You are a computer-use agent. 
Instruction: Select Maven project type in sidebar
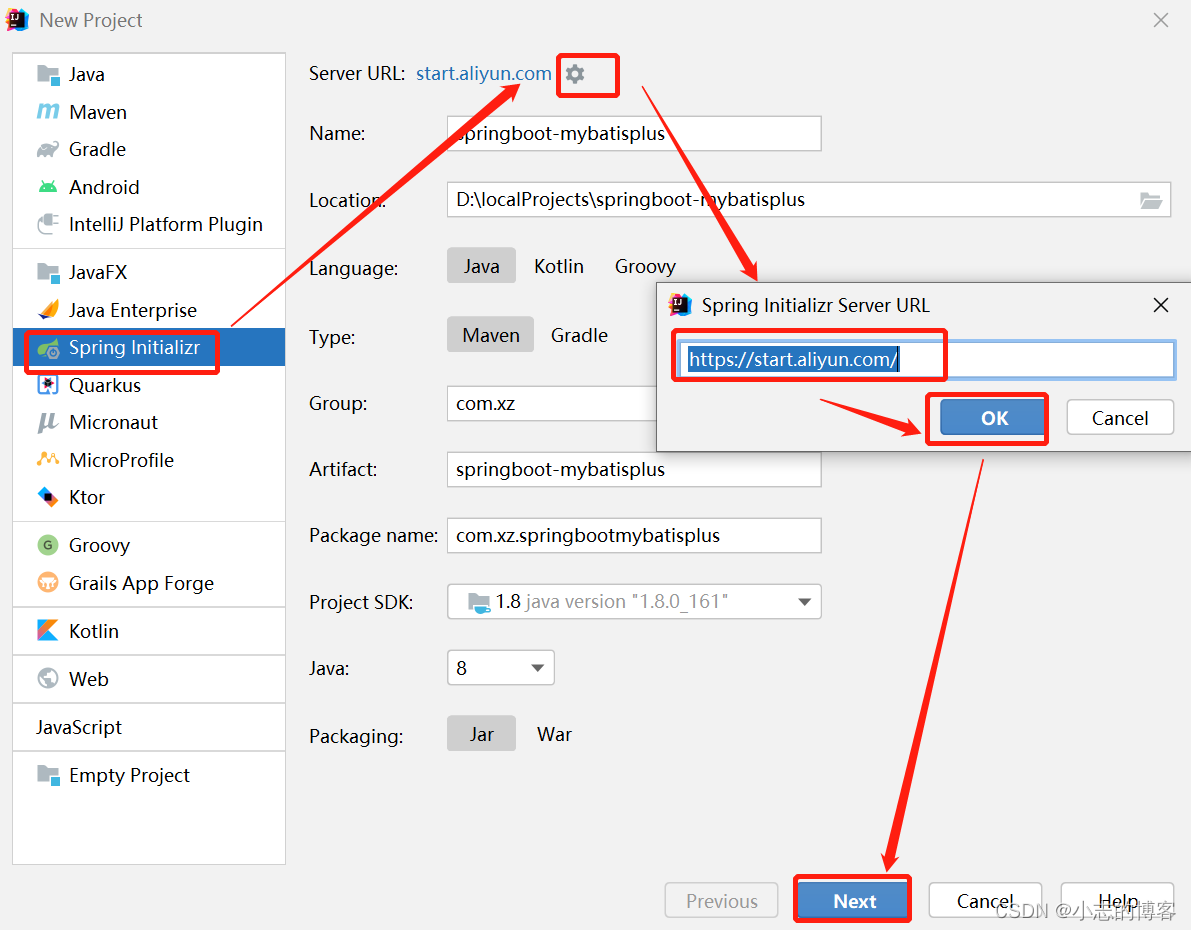(149, 112)
